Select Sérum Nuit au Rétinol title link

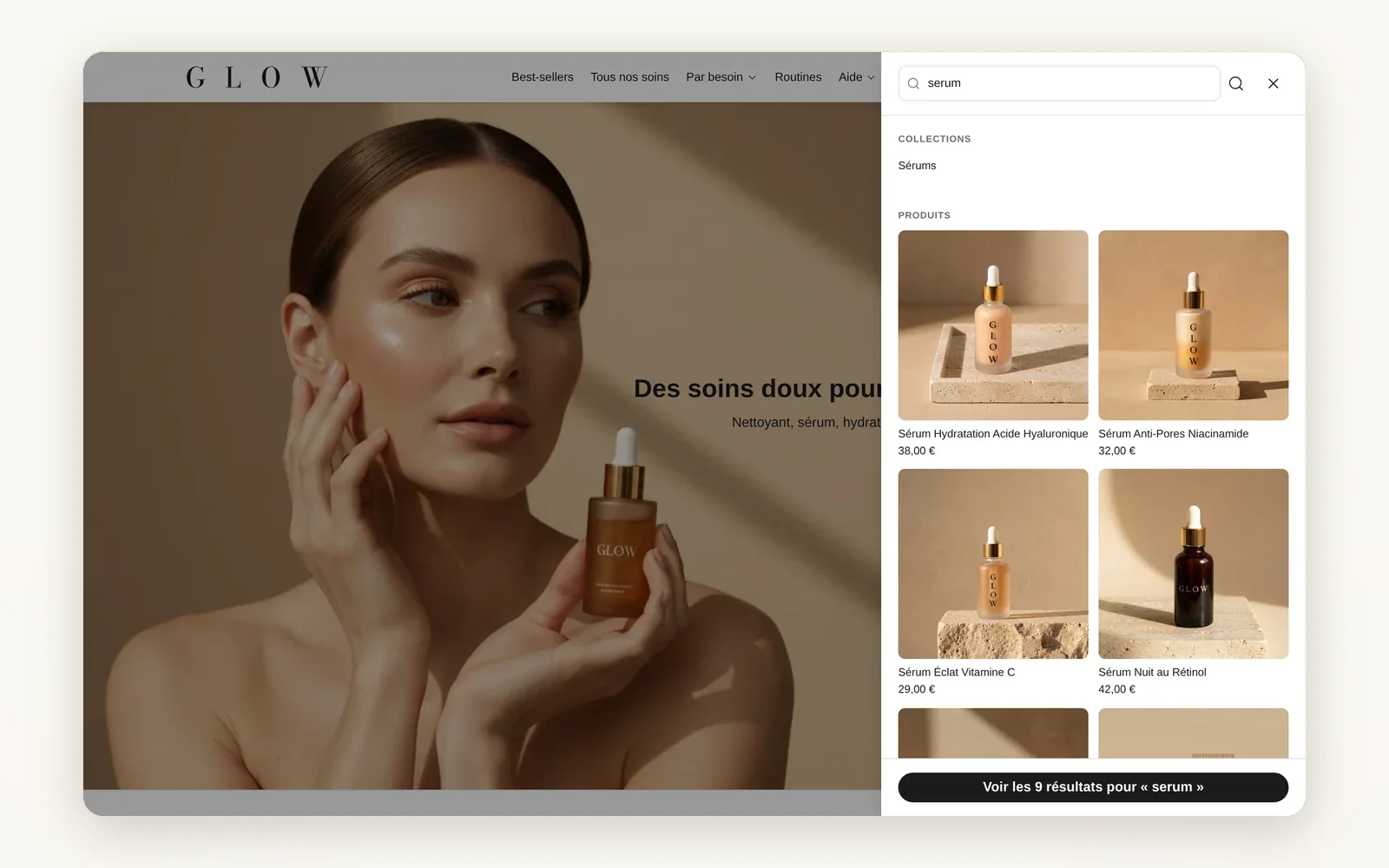coord(1152,672)
